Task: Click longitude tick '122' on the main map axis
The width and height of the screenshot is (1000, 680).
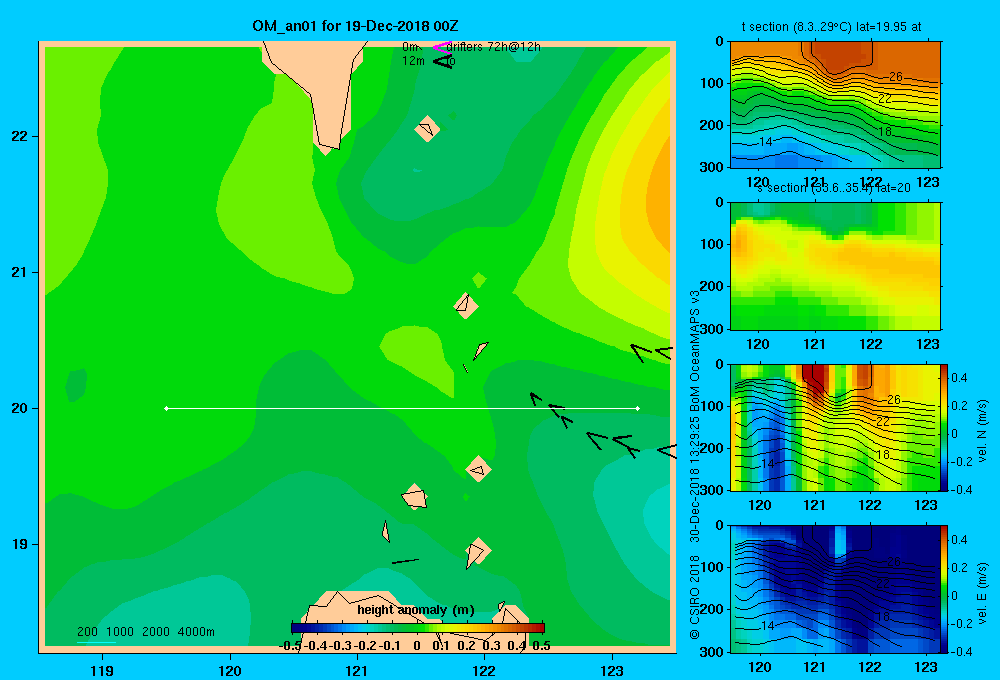Action: tap(484, 670)
